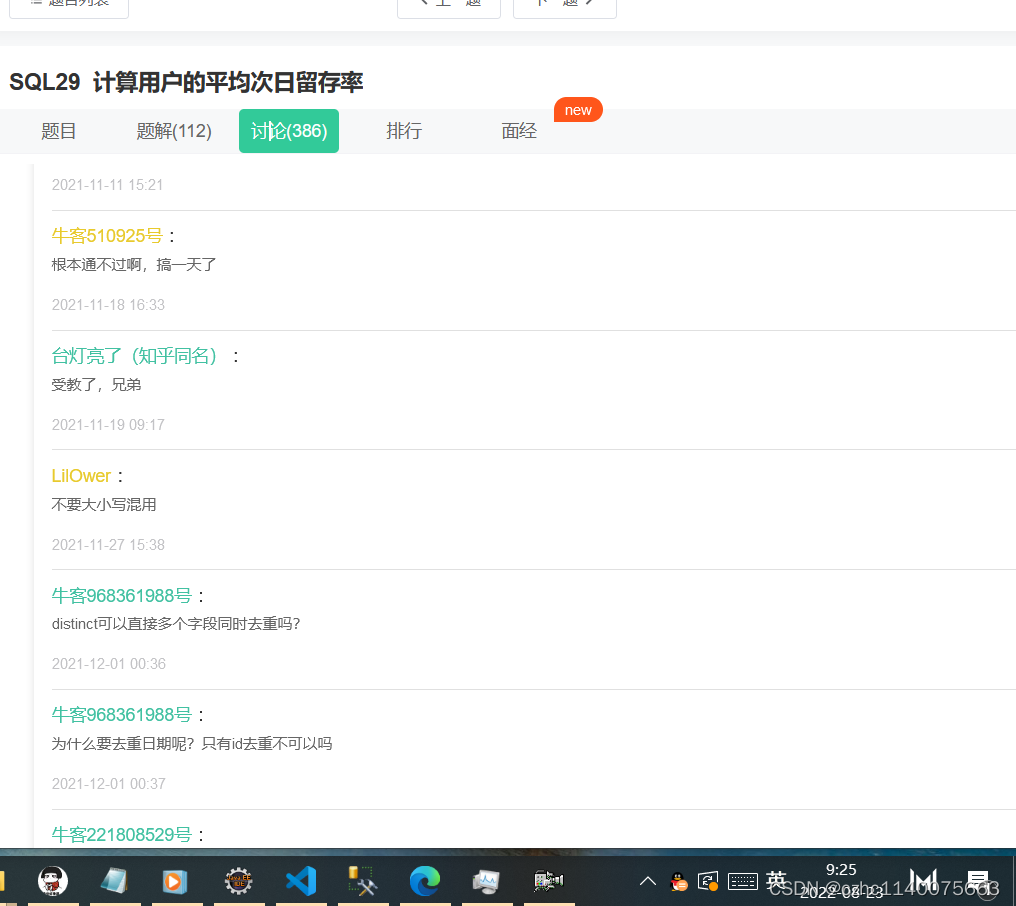Click timestamp 2021-12-01 00:37

point(109,784)
